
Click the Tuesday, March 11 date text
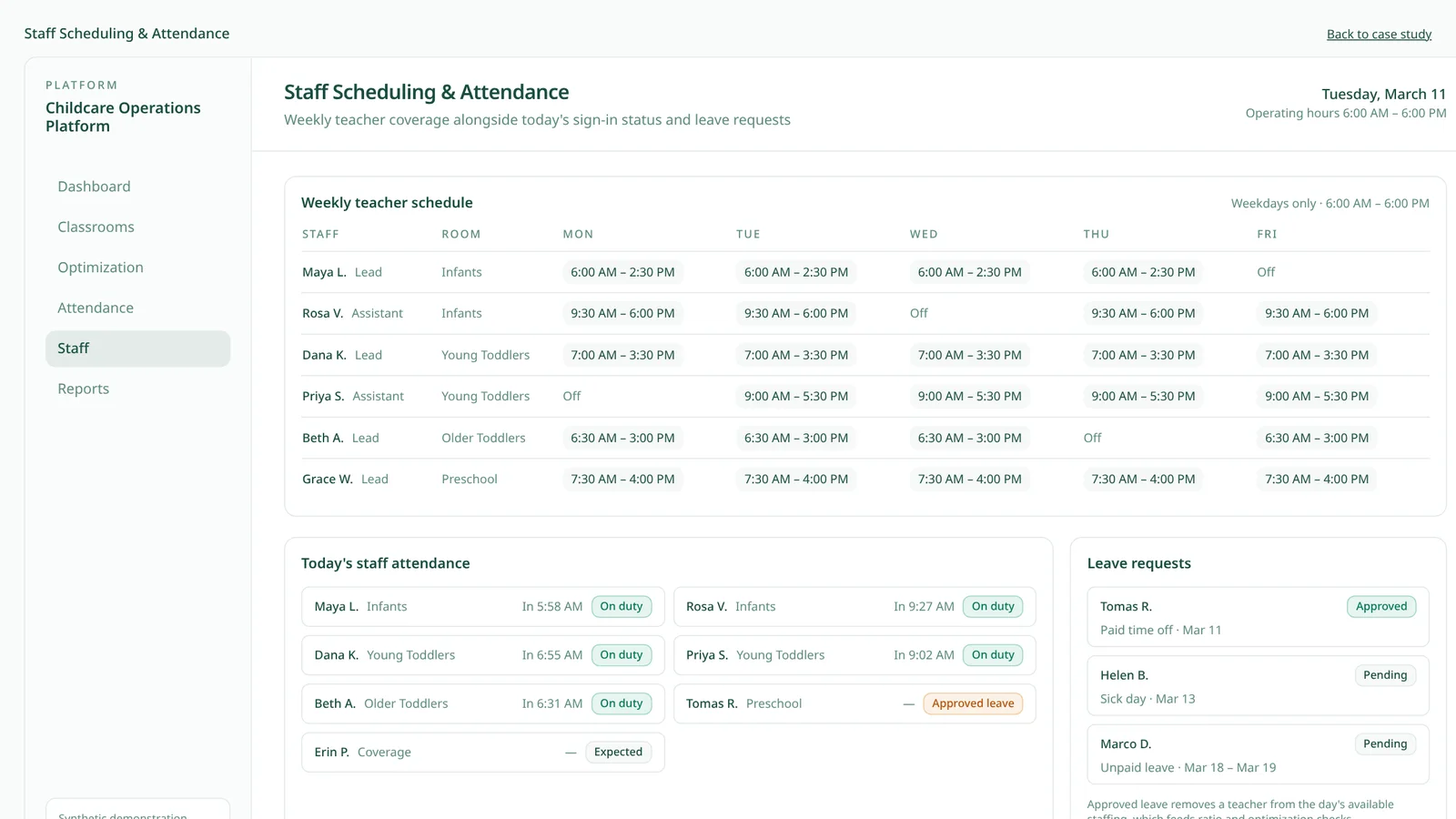tap(1383, 94)
